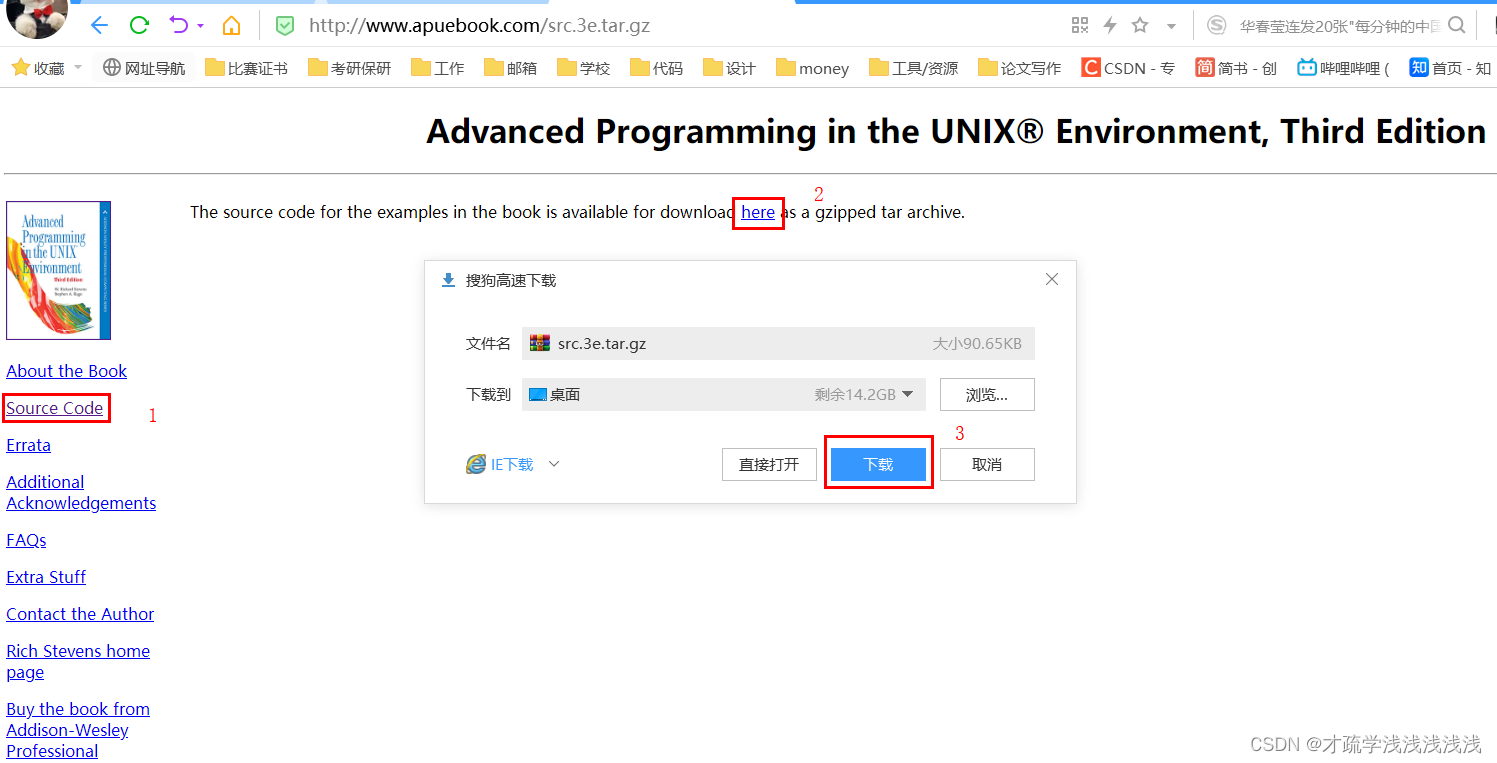Open the 比赛证书 bookmark folder
1497x763 pixels.
click(246, 68)
